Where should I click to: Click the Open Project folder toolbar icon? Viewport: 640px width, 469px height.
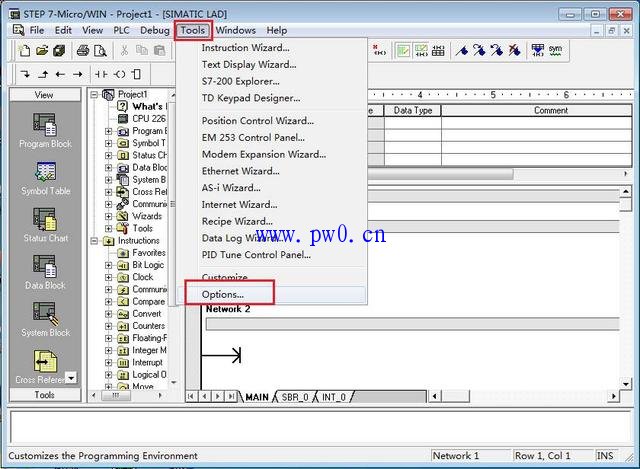click(44, 50)
